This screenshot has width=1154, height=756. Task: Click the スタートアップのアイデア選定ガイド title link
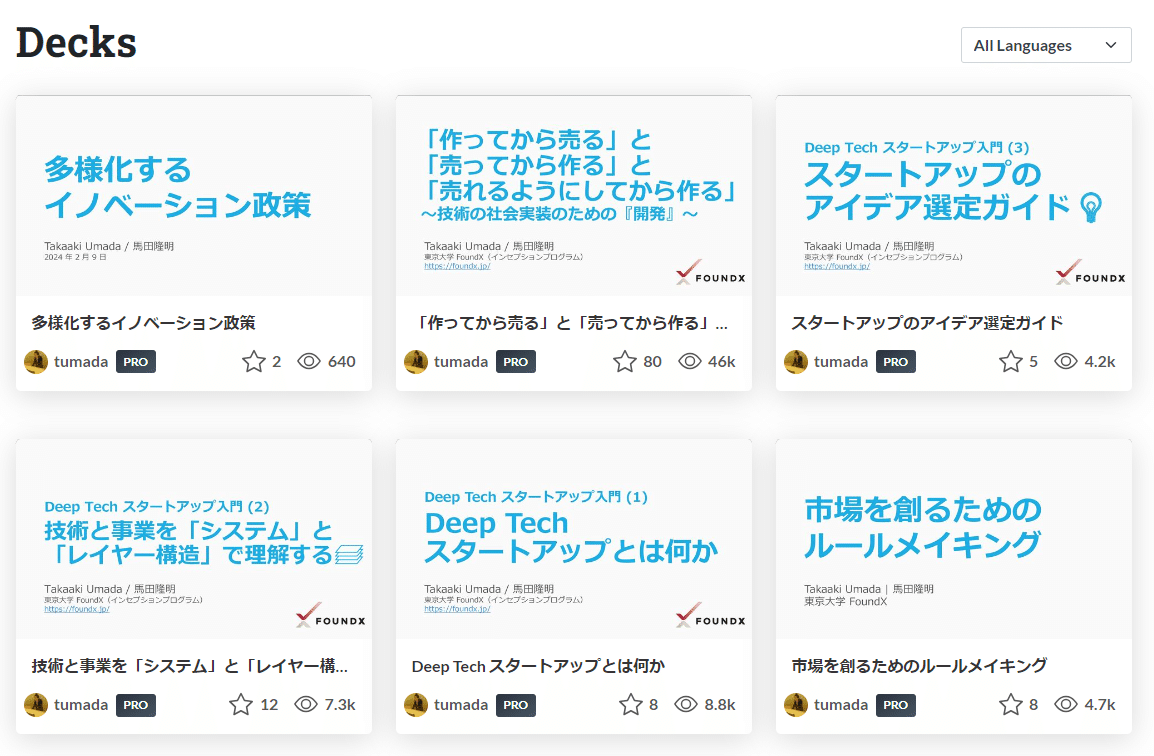[x=927, y=322]
